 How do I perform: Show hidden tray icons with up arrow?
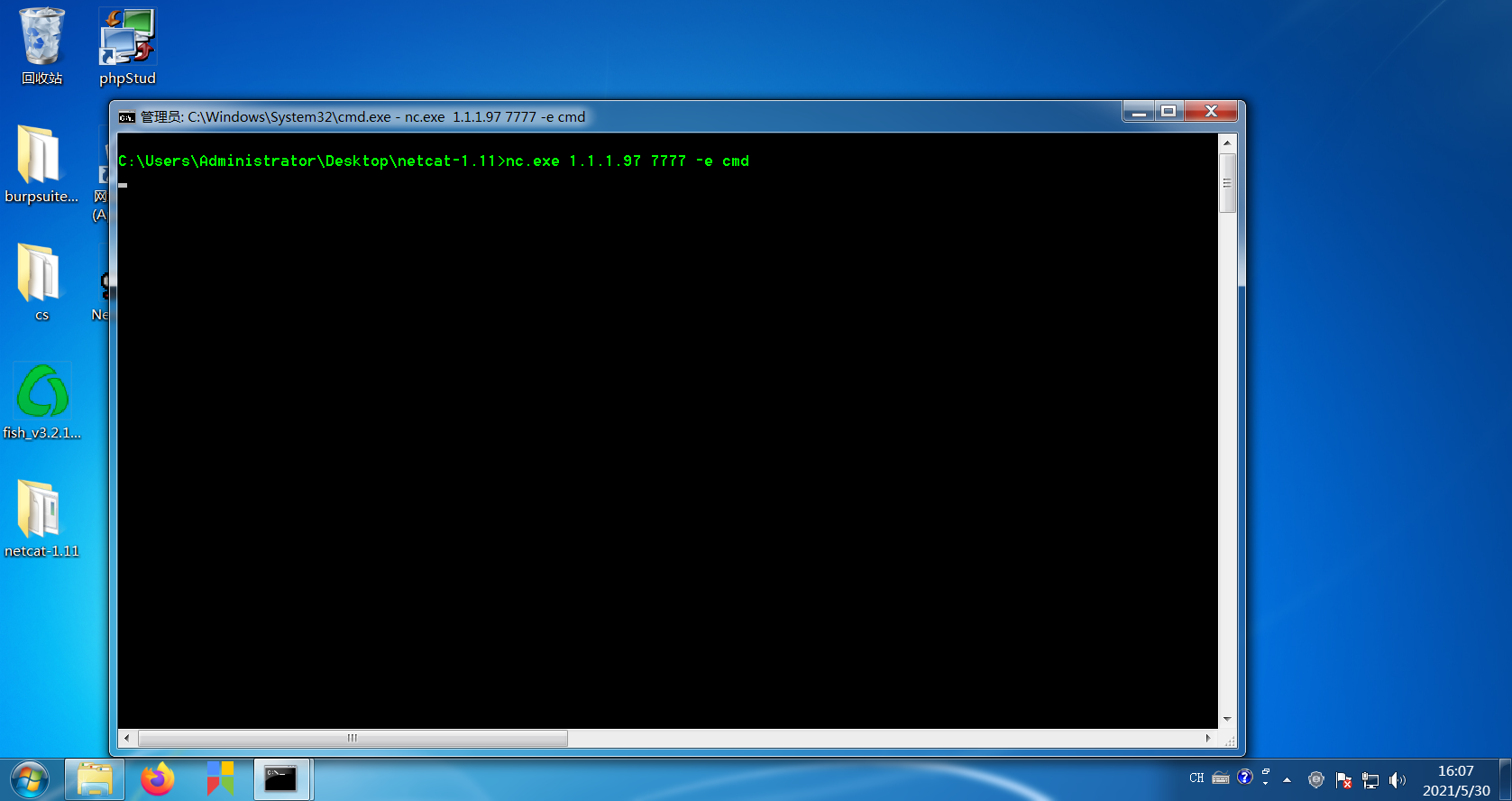[1287, 780]
